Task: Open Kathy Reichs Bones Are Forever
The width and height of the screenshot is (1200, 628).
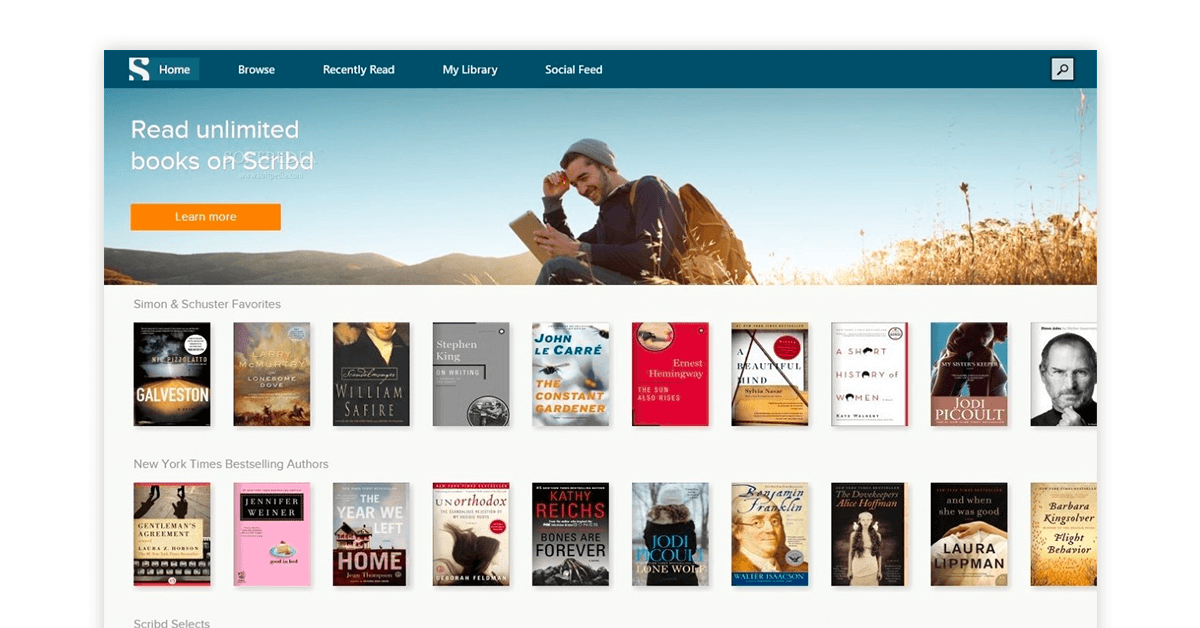Action: [x=571, y=534]
